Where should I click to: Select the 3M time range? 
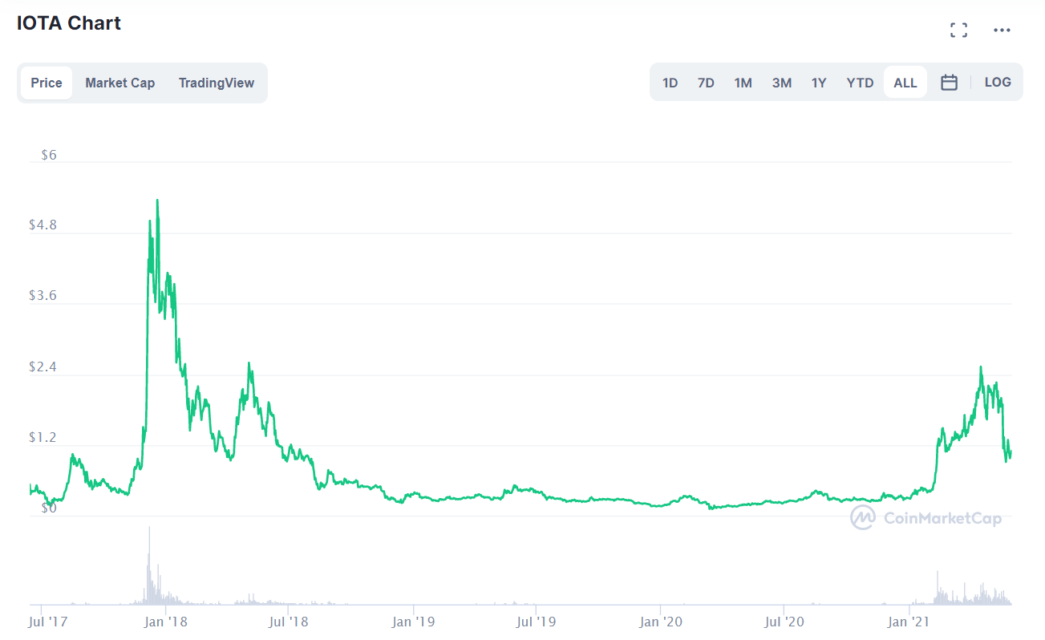click(x=782, y=83)
